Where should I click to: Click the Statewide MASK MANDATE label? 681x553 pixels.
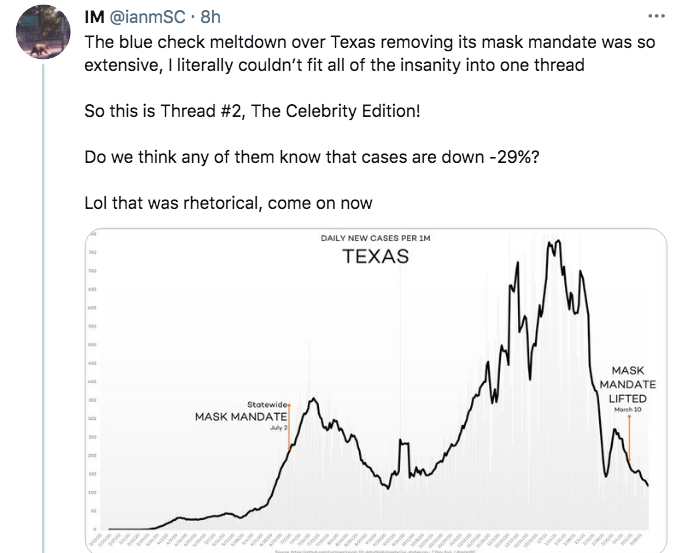(x=243, y=411)
